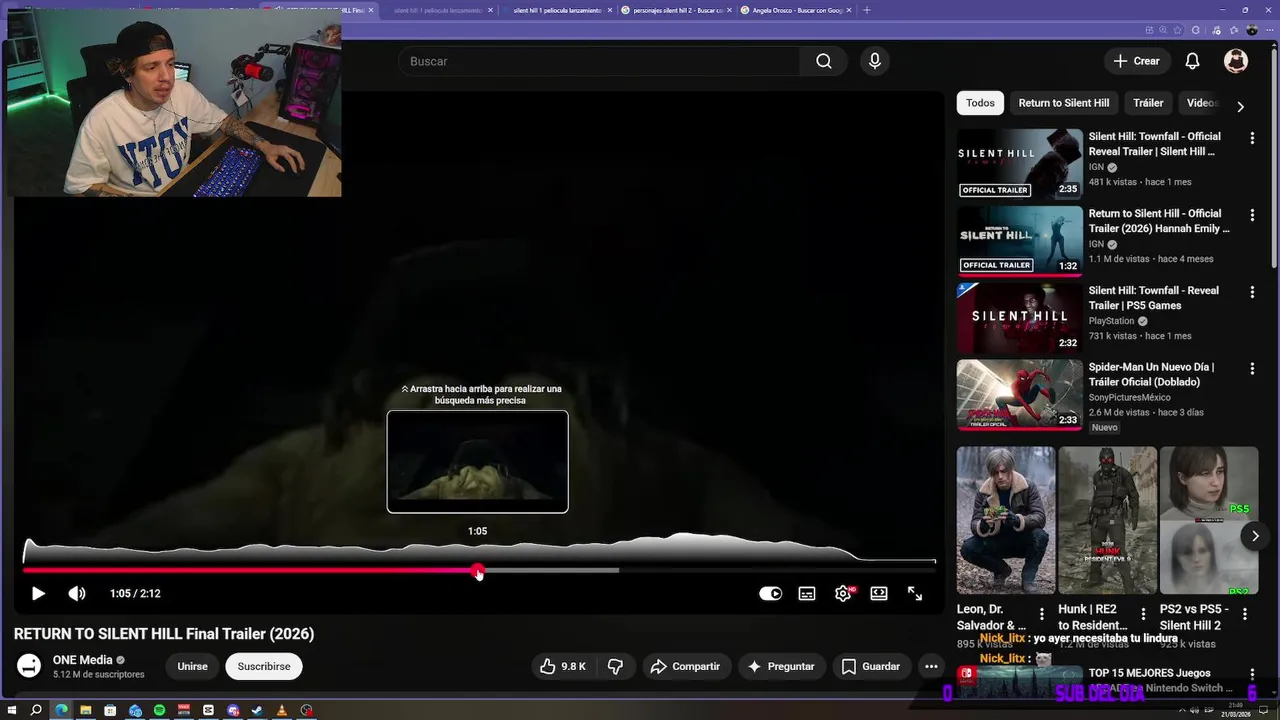Screen dimensions: 1280x720
Task: Switch to personajes silent hill 2 browser tab
Action: [676, 10]
